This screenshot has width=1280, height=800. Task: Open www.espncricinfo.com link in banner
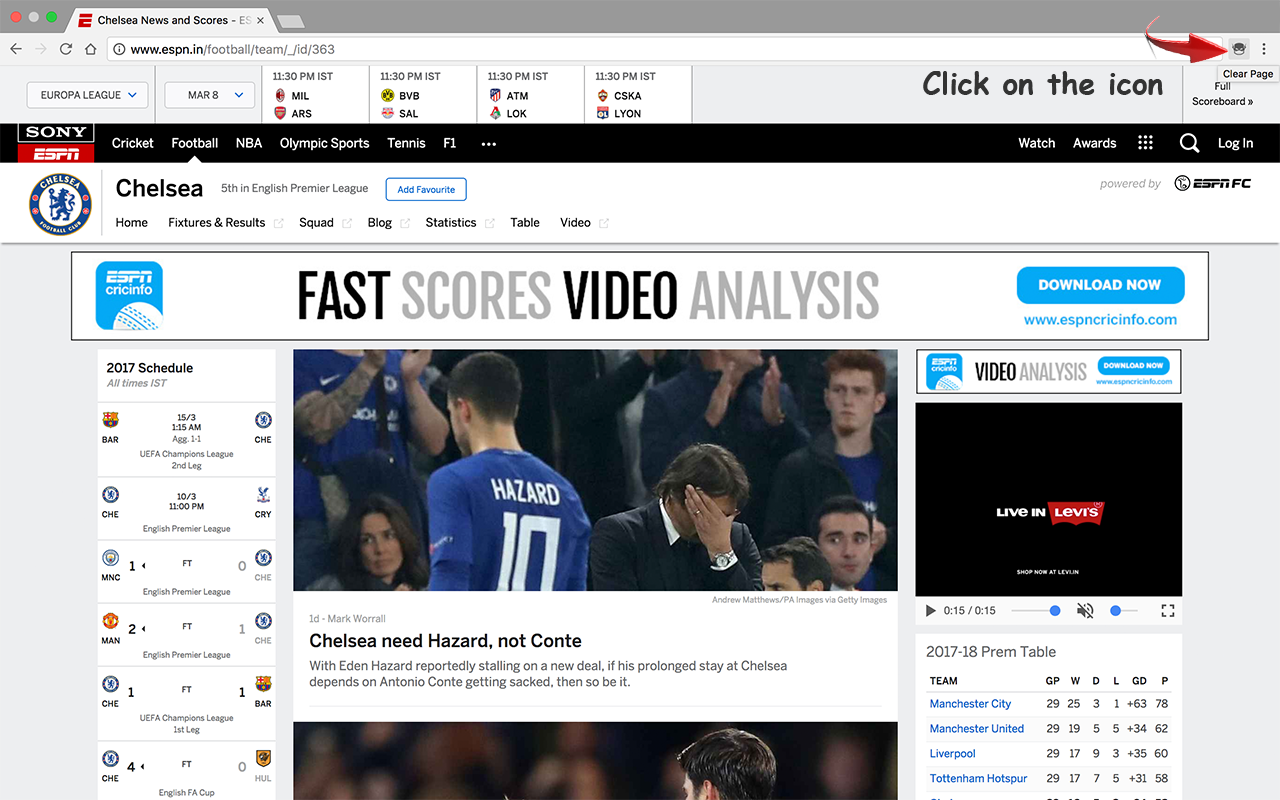[1100, 320]
